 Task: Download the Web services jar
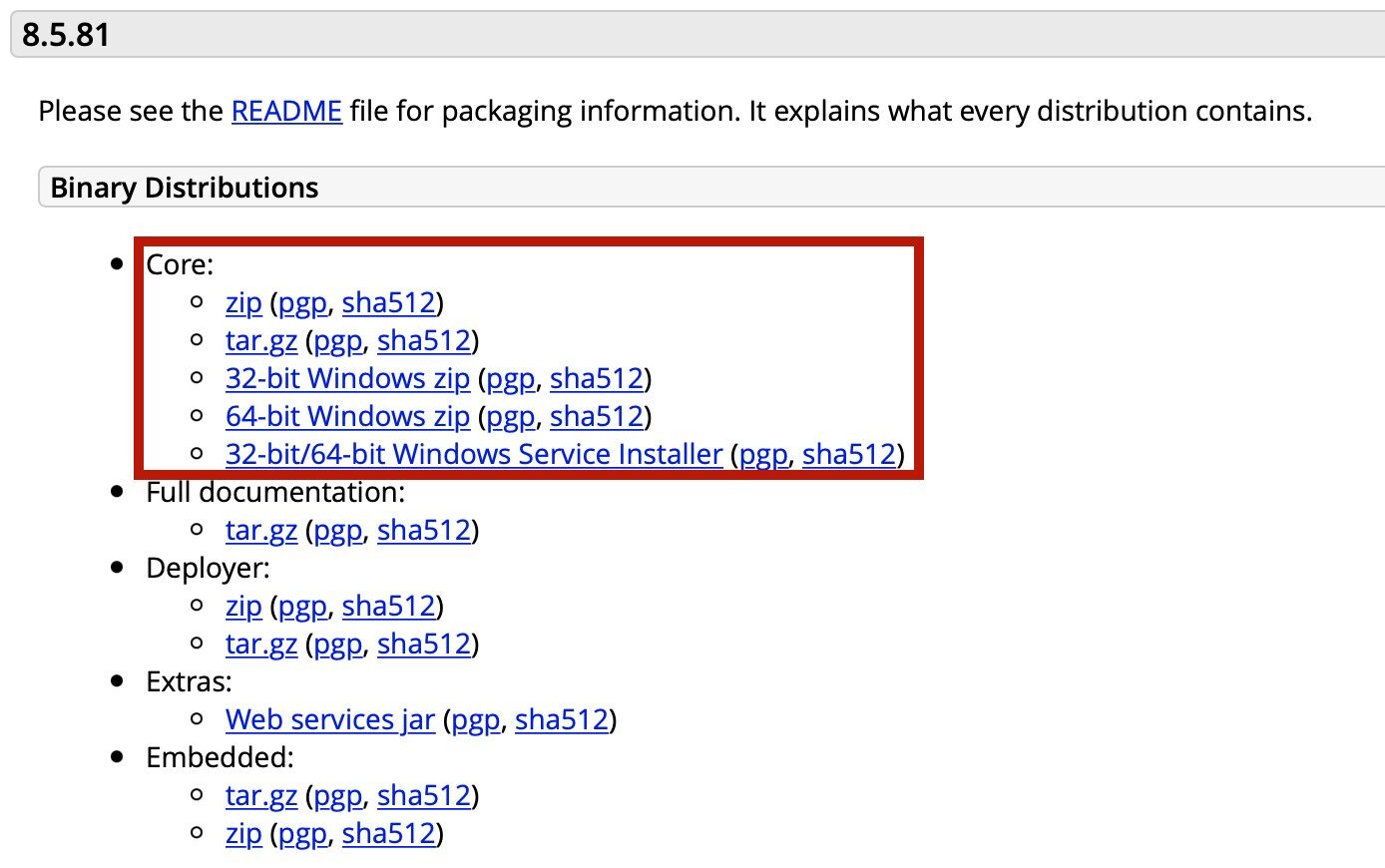(x=330, y=719)
